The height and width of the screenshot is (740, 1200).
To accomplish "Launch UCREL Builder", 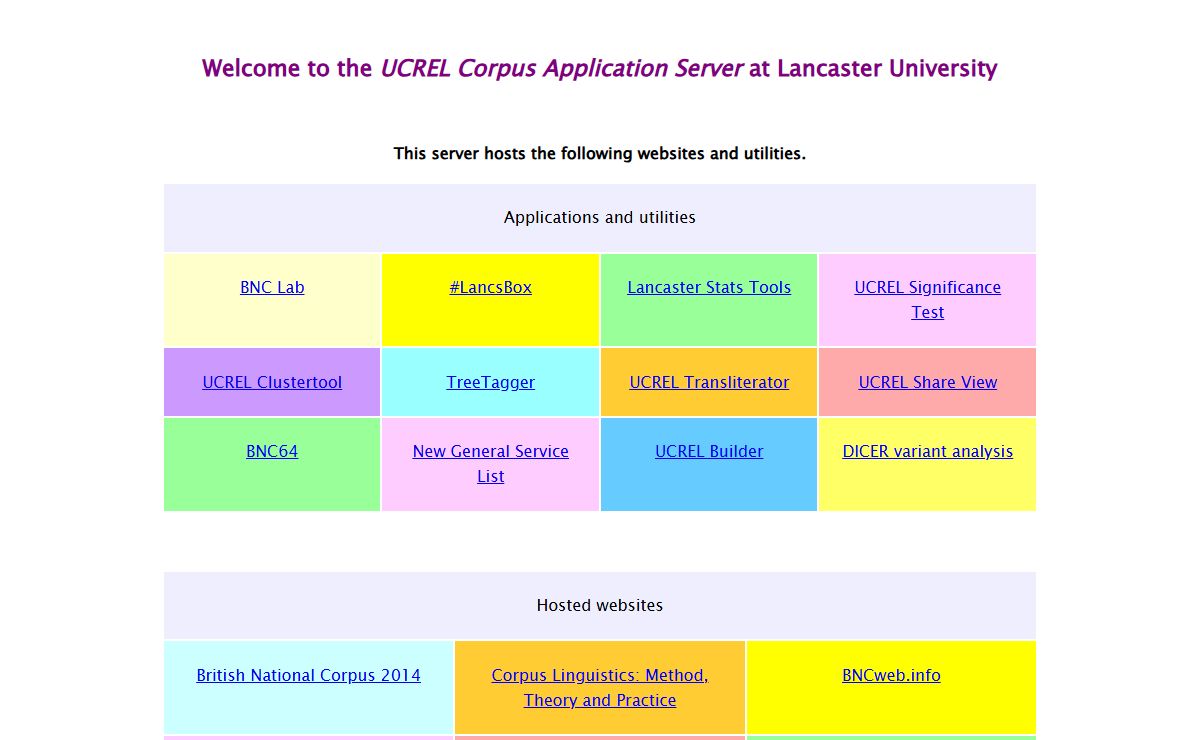I will point(709,451).
